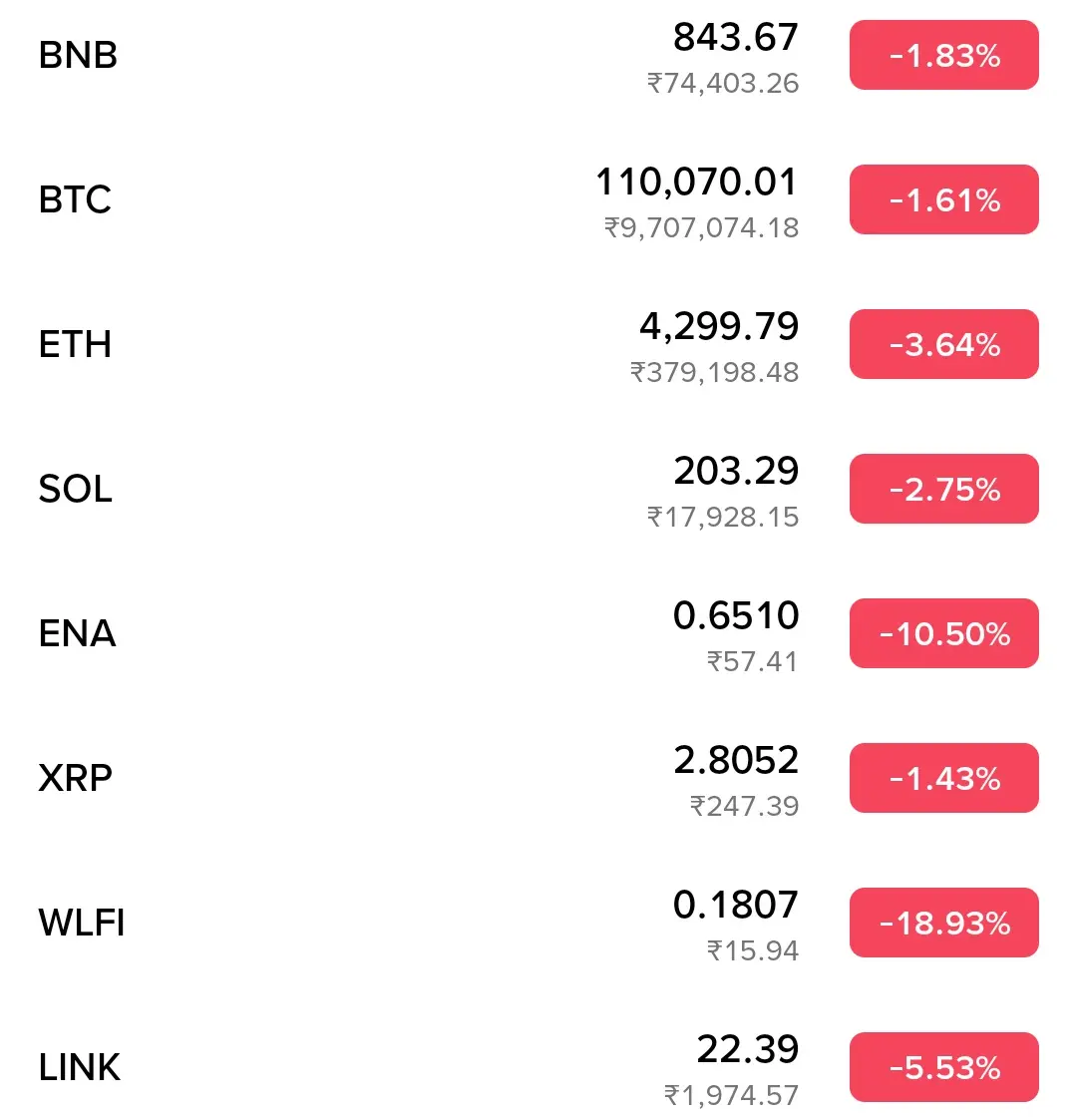The width and height of the screenshot is (1077, 1120).
Task: Tap the LINK -5.53% change badge
Action: pos(943,1067)
